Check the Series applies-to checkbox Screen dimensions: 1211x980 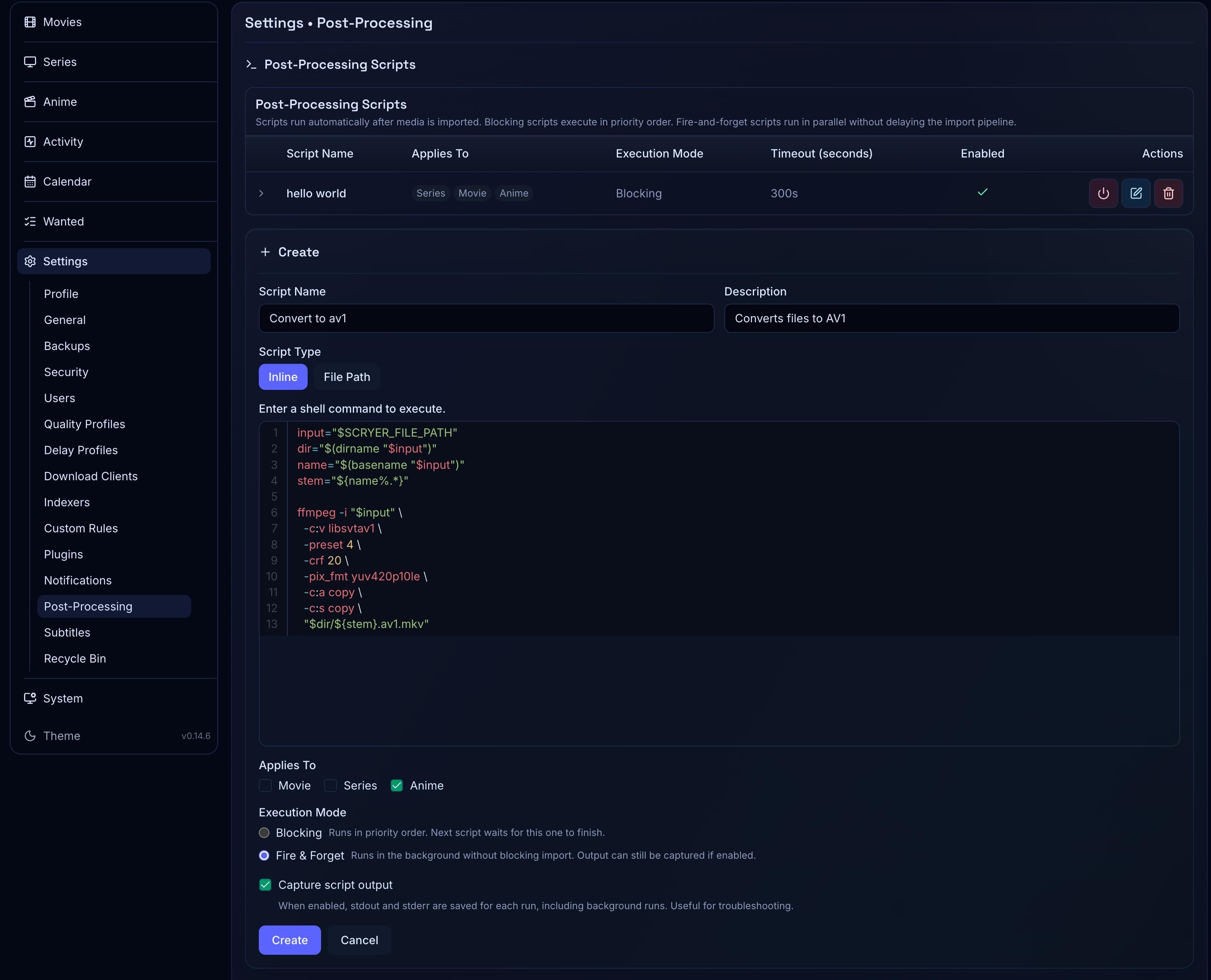coord(331,785)
